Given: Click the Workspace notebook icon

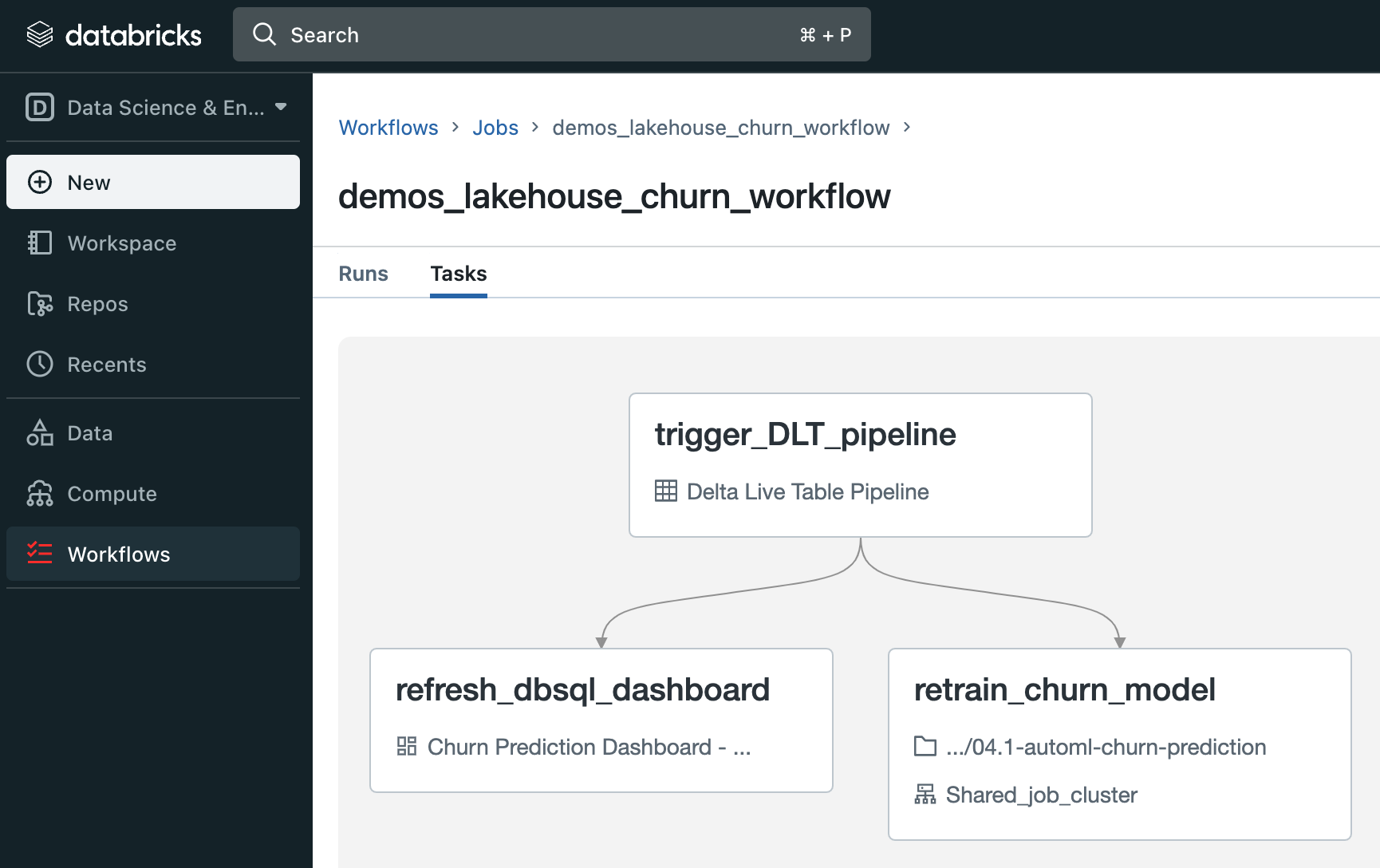Looking at the screenshot, I should point(40,243).
